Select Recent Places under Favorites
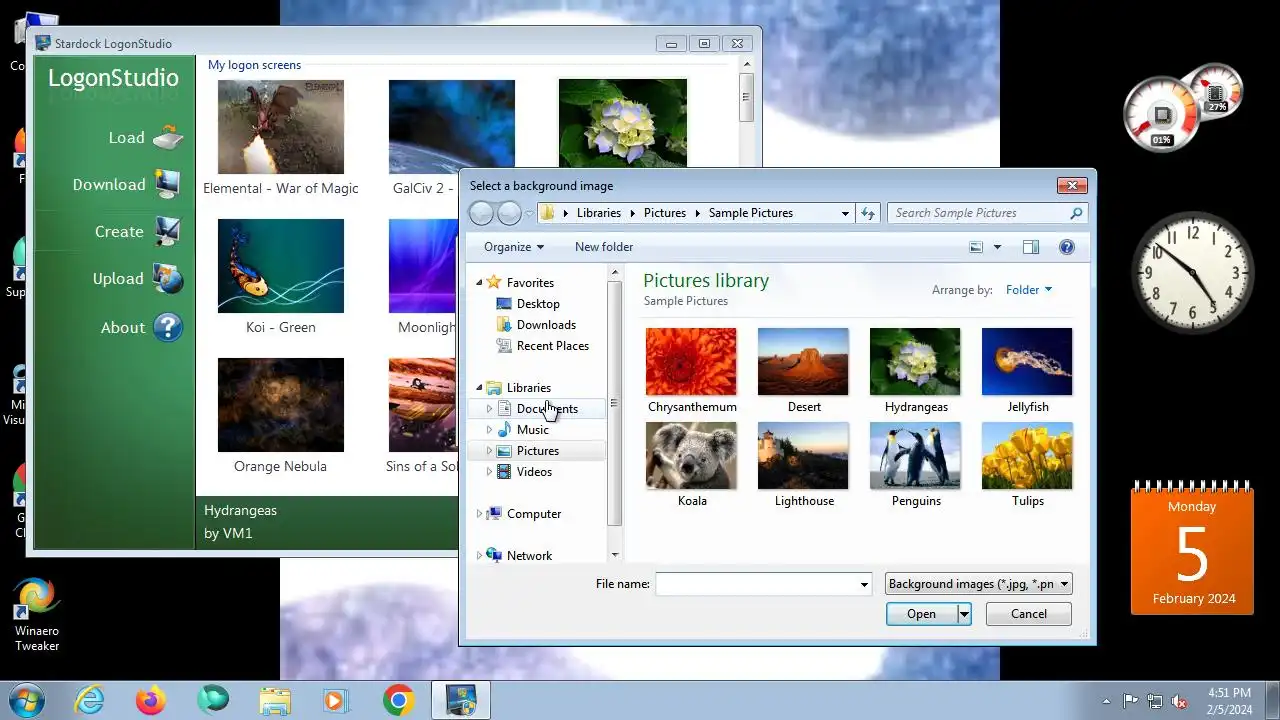 (x=552, y=346)
